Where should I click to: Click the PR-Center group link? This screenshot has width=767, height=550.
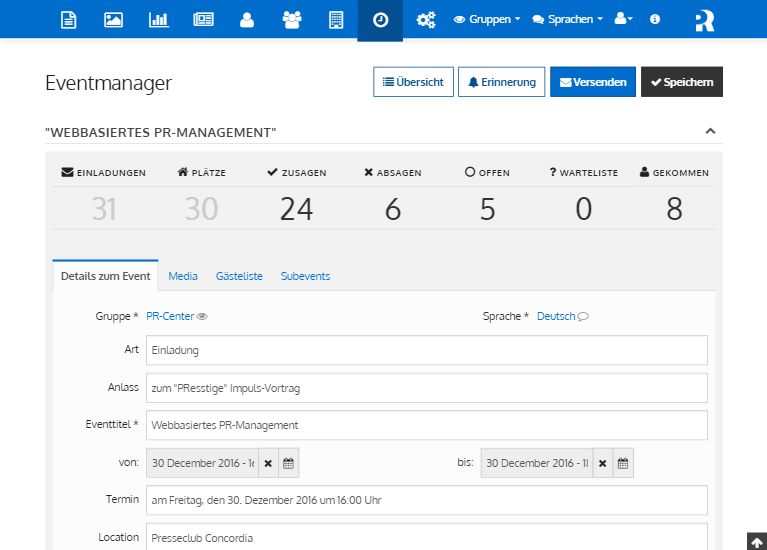(x=170, y=316)
